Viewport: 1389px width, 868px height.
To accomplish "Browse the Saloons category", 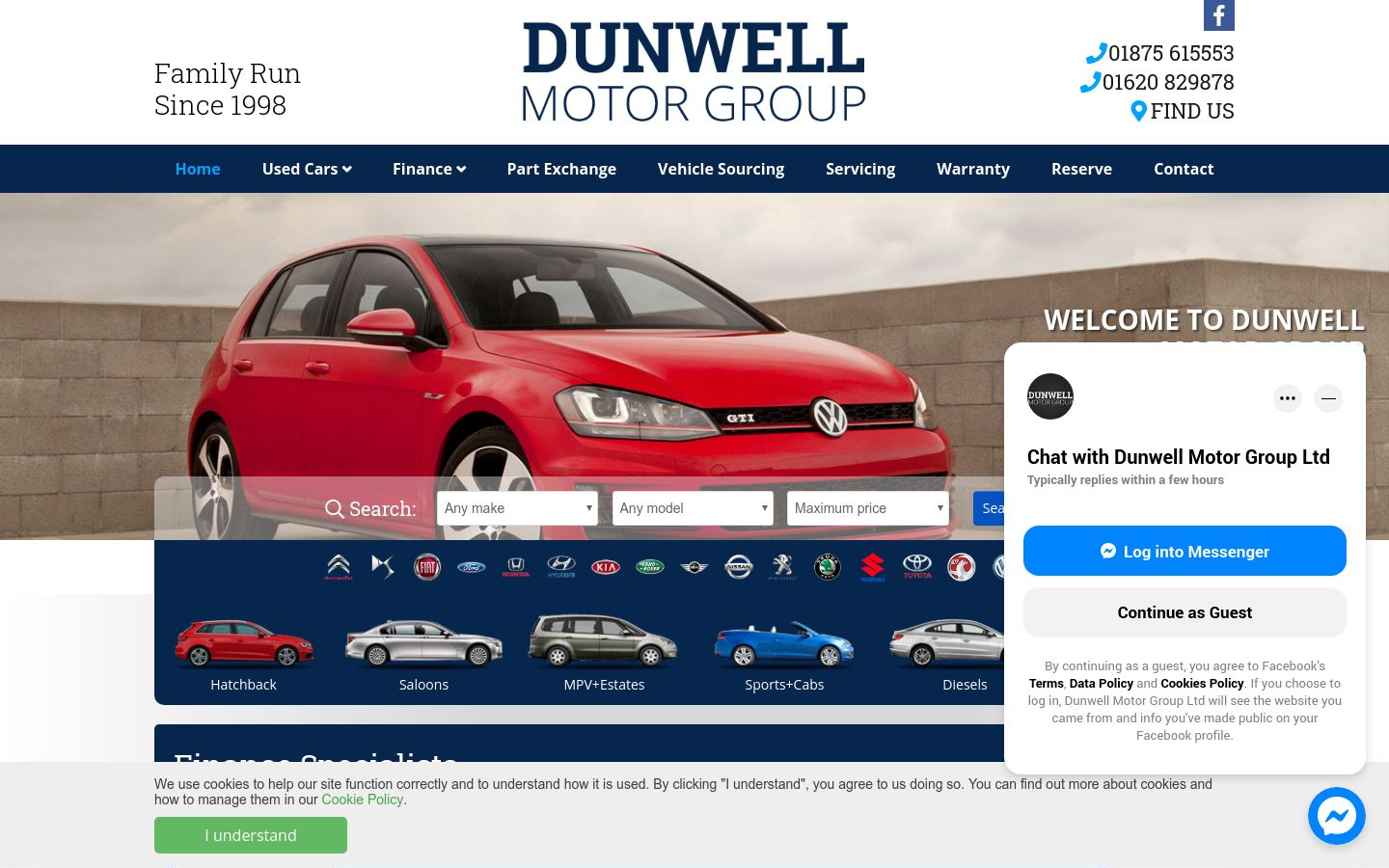I will coord(423,653).
